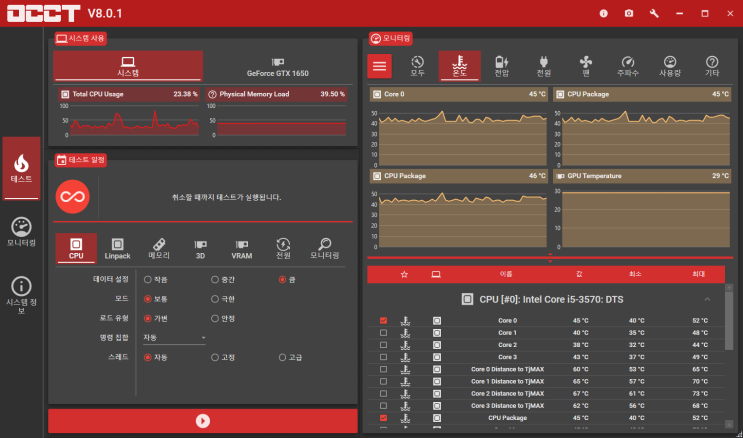The height and width of the screenshot is (438, 743).
Task: Click the Total CPU Usage graph
Action: 135,119
